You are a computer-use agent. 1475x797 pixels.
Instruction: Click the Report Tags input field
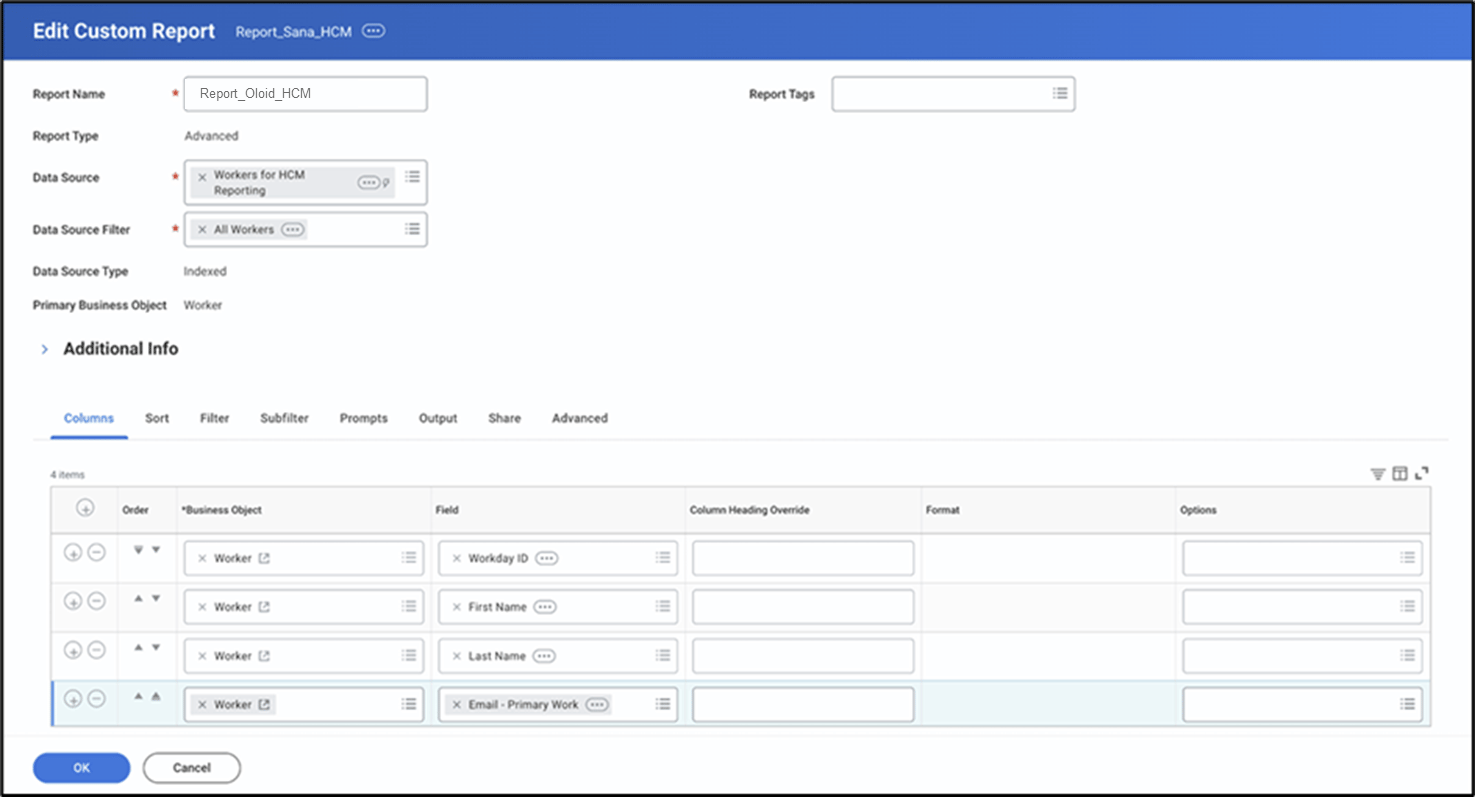953,94
